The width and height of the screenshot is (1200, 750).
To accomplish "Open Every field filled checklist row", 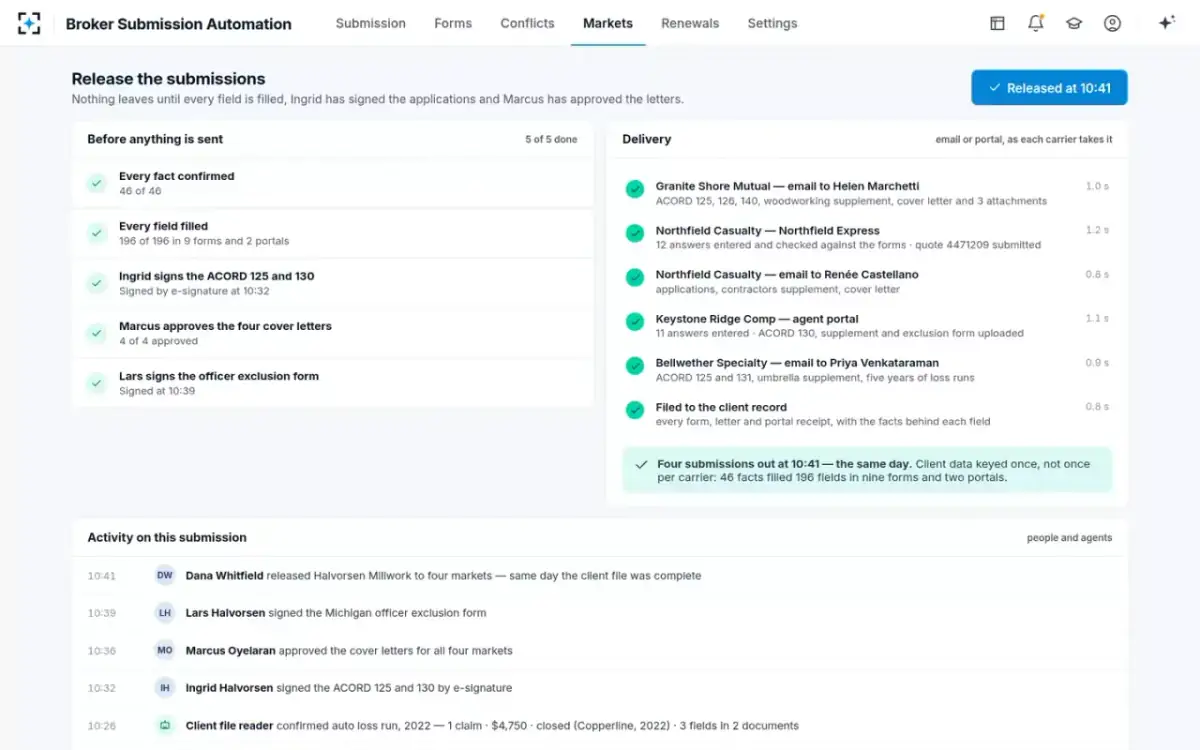I will click(332, 233).
